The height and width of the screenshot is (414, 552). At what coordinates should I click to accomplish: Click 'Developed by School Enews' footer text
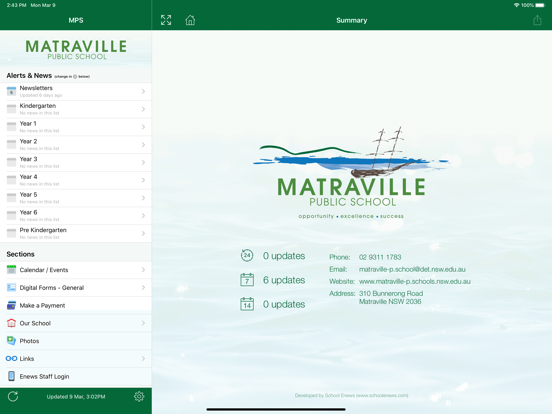click(x=351, y=395)
